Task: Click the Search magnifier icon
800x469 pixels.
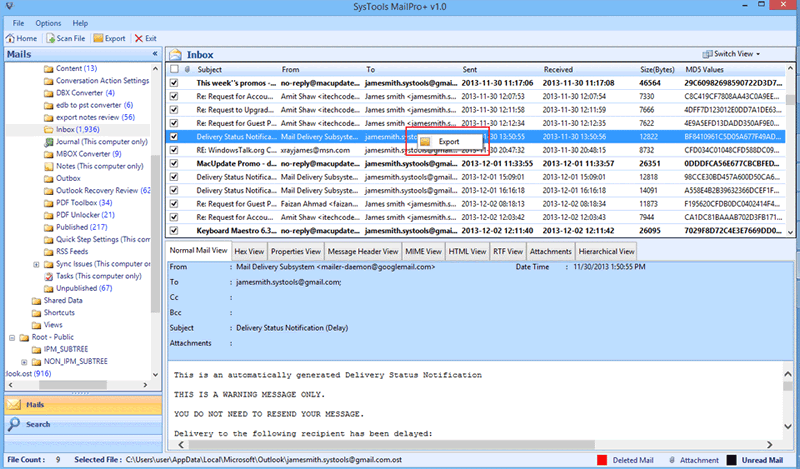Action: tap(14, 424)
